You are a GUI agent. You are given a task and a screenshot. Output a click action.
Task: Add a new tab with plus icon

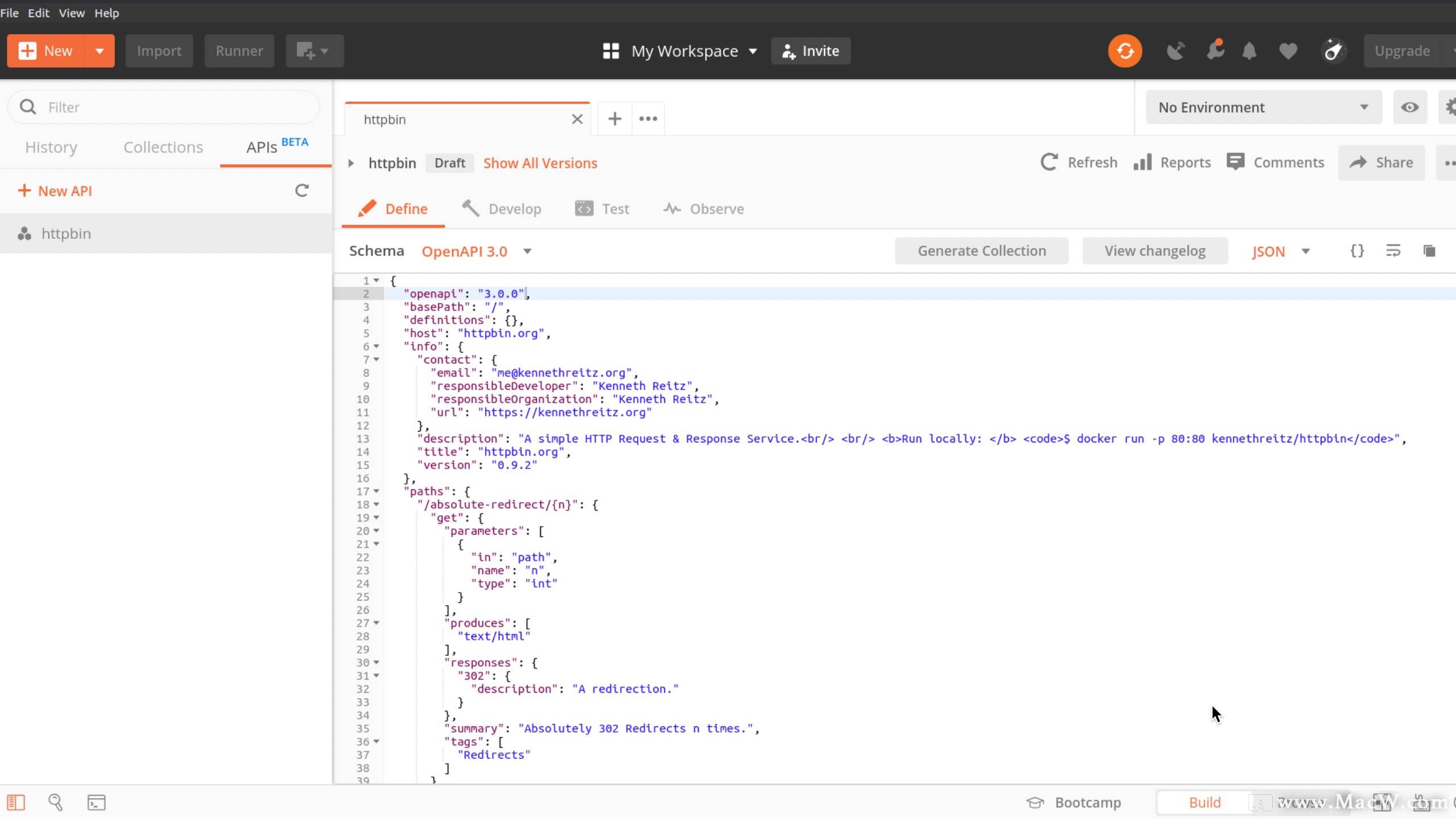614,119
